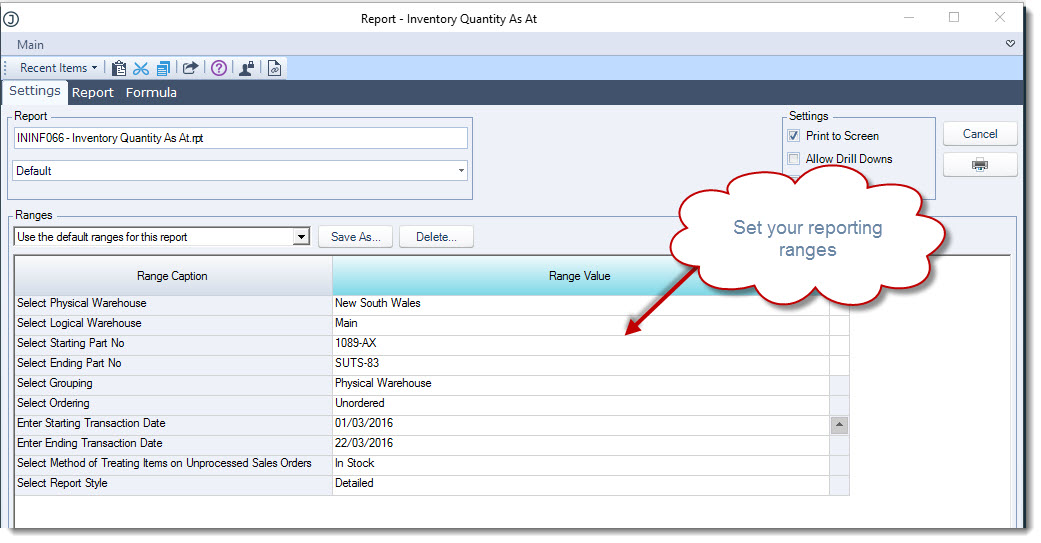Select the Enter Ending Transaction Date caption

click(x=173, y=443)
